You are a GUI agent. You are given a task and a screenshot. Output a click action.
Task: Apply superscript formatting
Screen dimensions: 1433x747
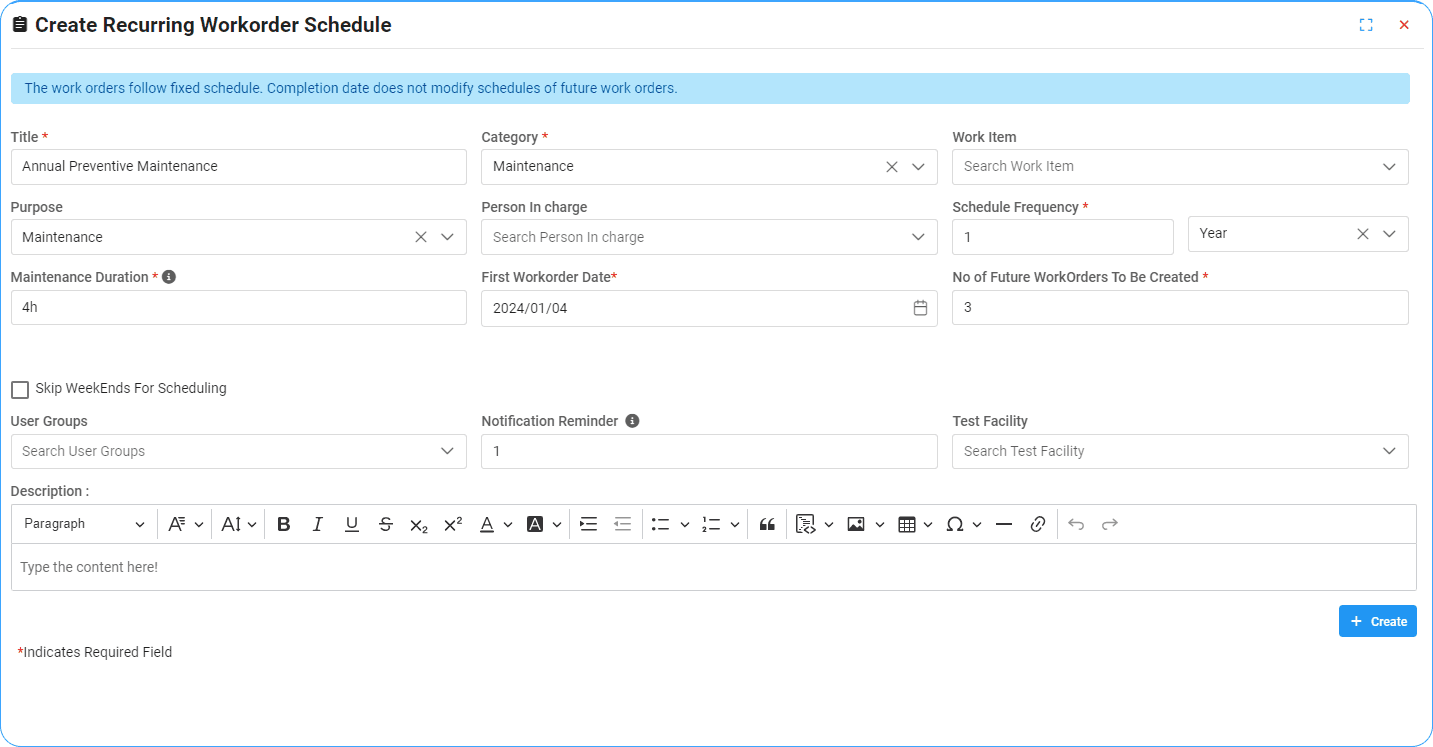[x=453, y=524]
